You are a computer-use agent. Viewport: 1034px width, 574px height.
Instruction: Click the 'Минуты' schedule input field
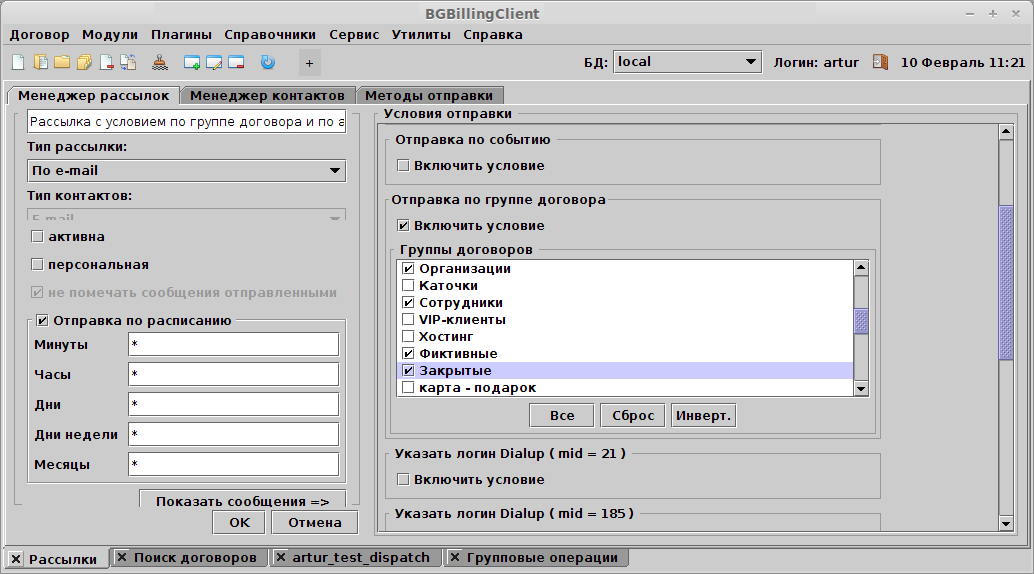(233, 345)
